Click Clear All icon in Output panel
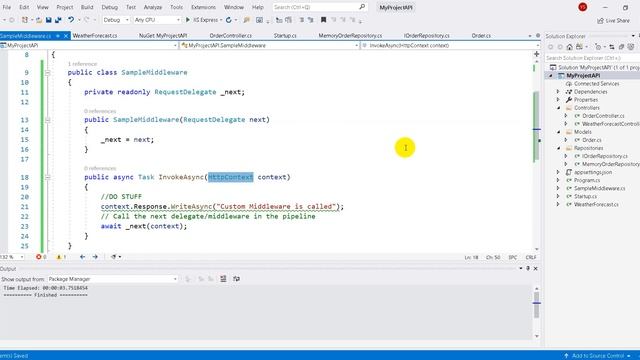Screen dimensions: 640x360 coord(223,279)
